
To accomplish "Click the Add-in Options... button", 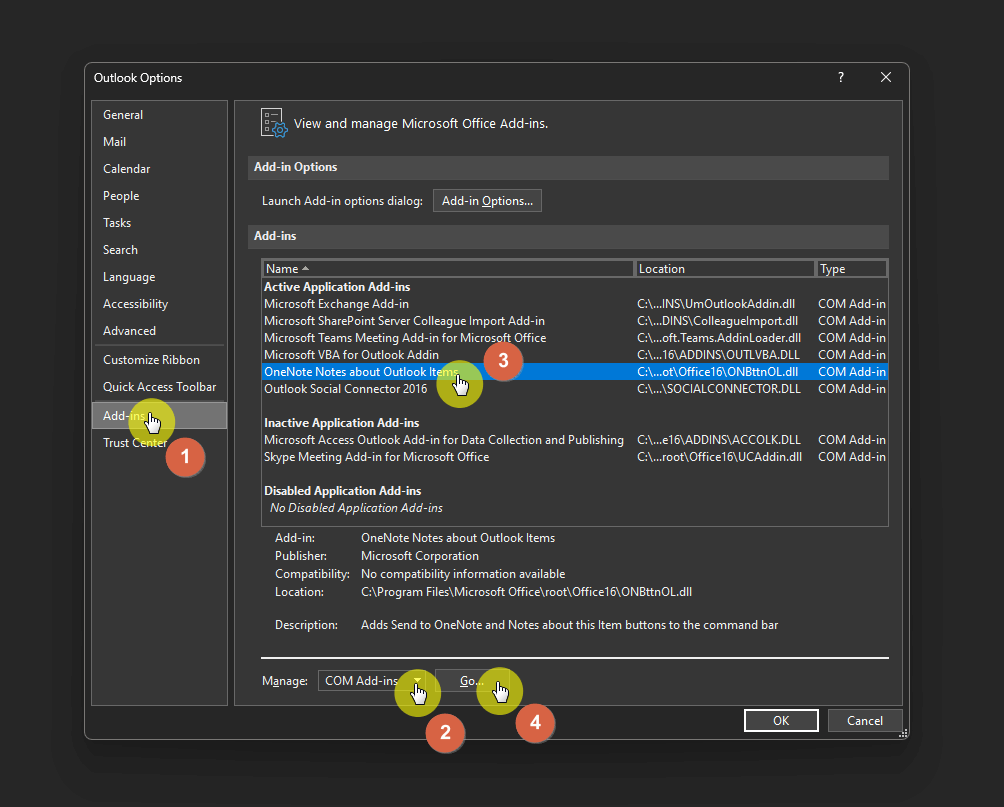I will pyautogui.click(x=487, y=200).
